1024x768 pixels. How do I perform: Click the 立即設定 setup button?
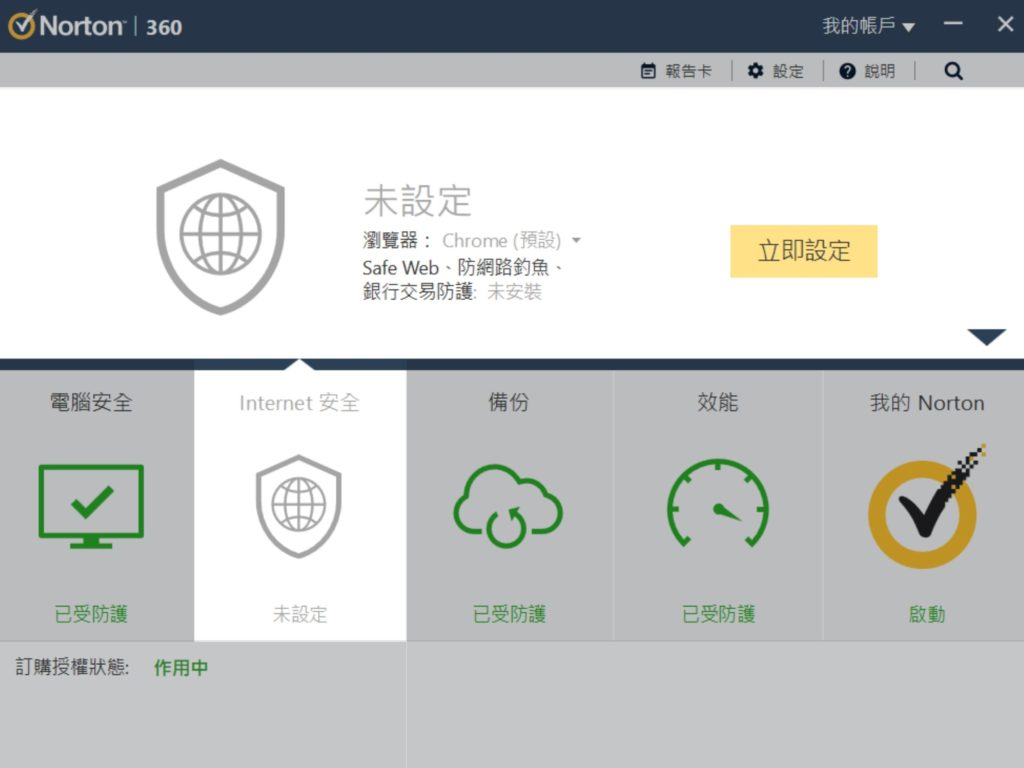803,251
